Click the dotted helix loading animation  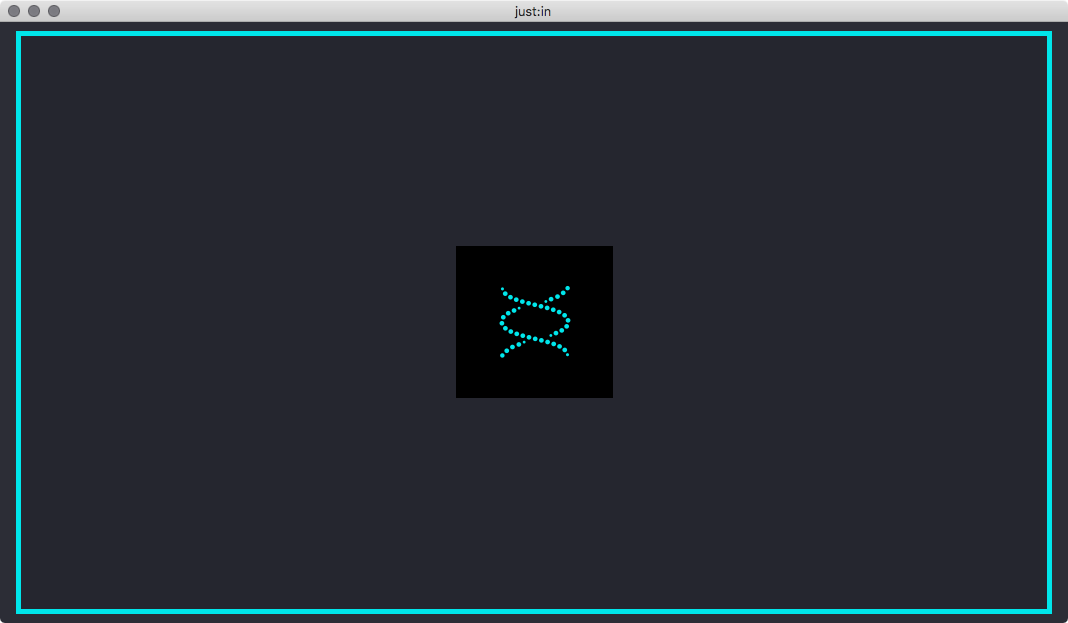click(x=535, y=321)
